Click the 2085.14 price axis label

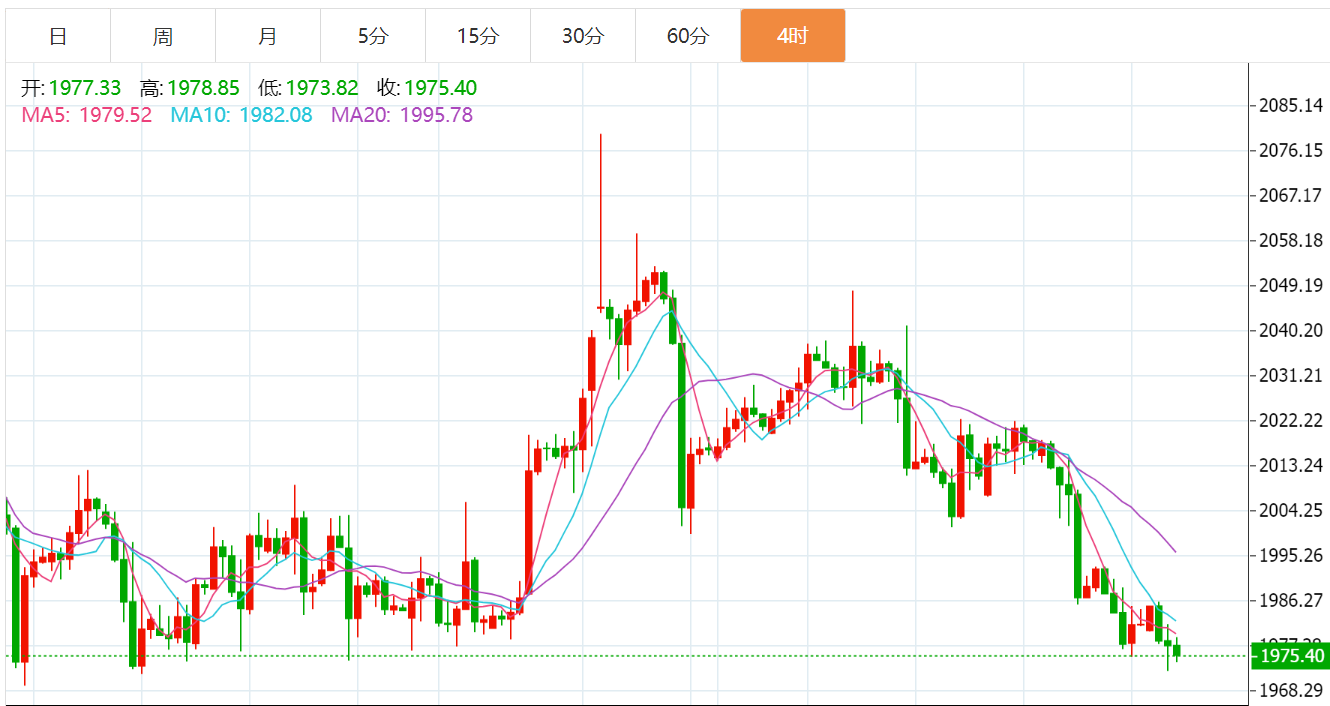[x=1290, y=105]
